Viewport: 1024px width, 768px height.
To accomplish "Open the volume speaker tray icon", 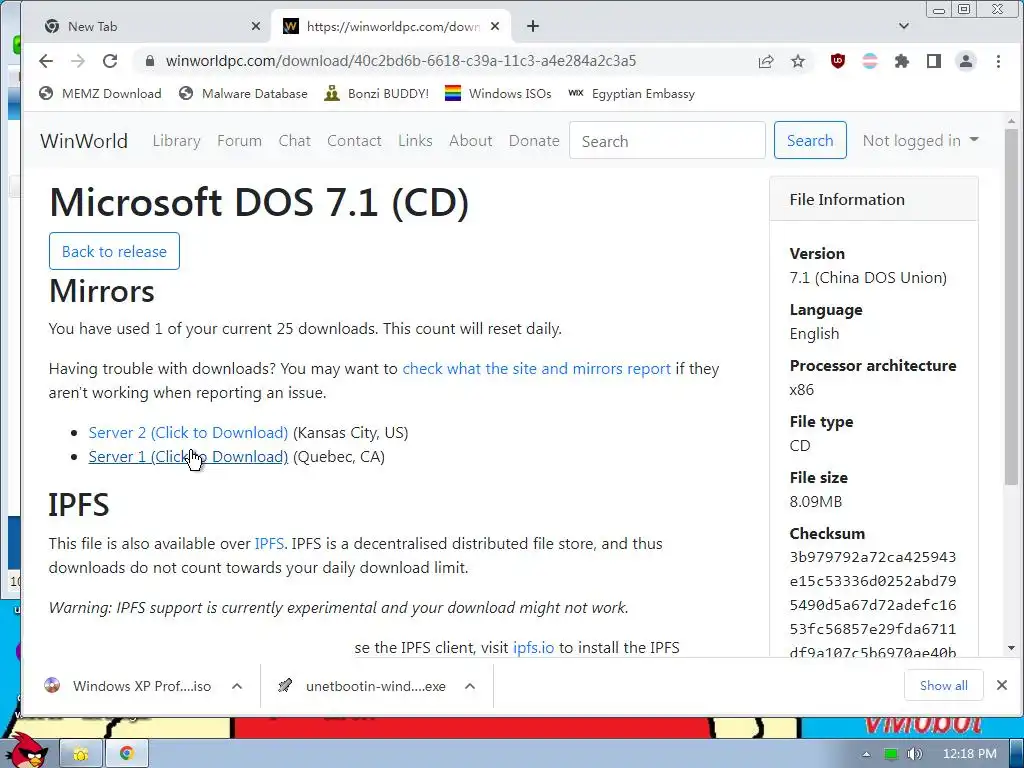I will [914, 754].
